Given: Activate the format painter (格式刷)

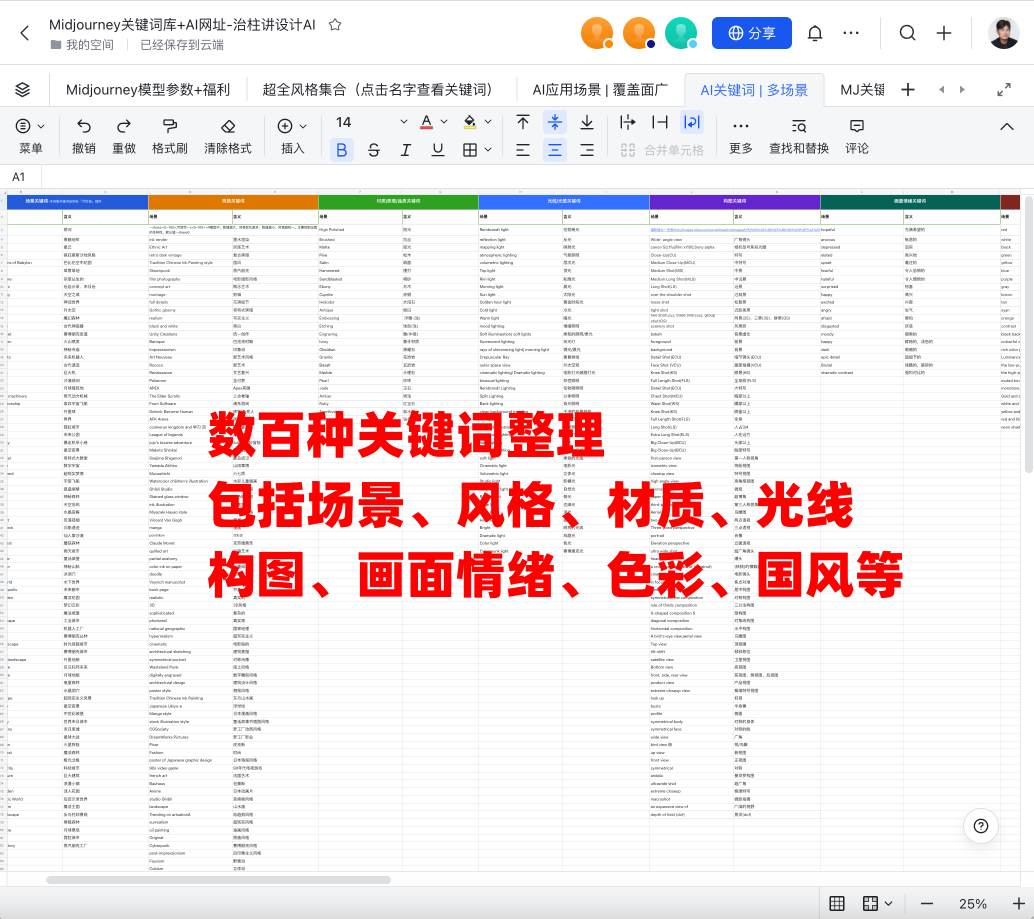Looking at the screenshot, I should click(x=169, y=136).
